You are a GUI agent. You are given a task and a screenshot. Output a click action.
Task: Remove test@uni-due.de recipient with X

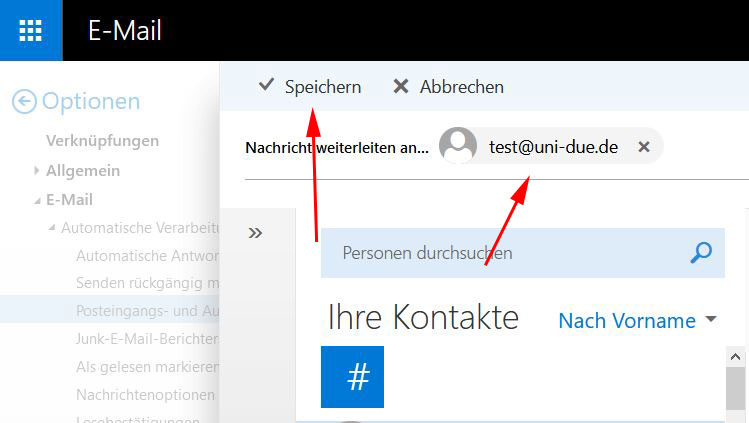[x=644, y=147]
